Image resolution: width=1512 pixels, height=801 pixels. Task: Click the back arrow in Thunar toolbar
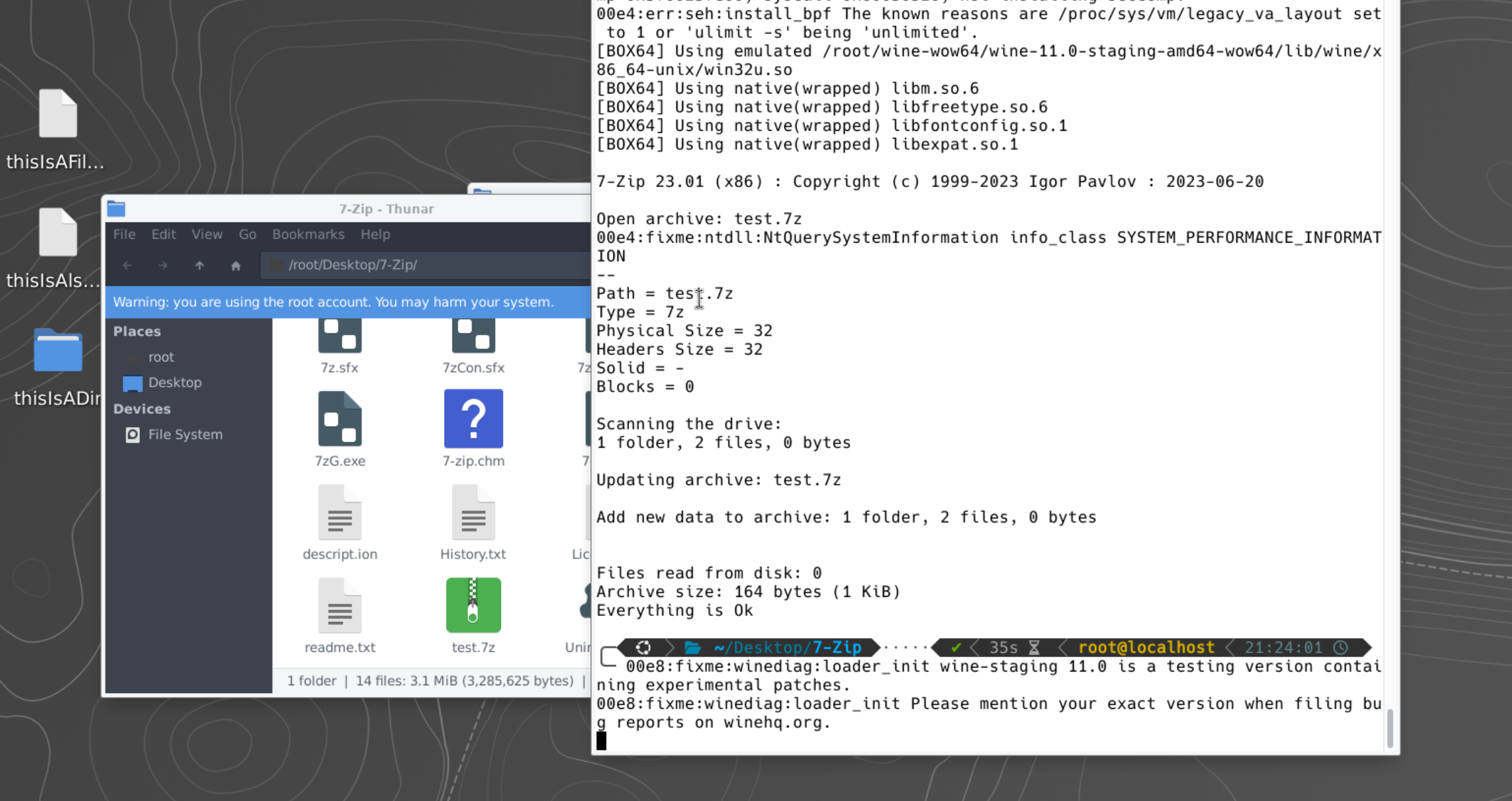pos(127,265)
